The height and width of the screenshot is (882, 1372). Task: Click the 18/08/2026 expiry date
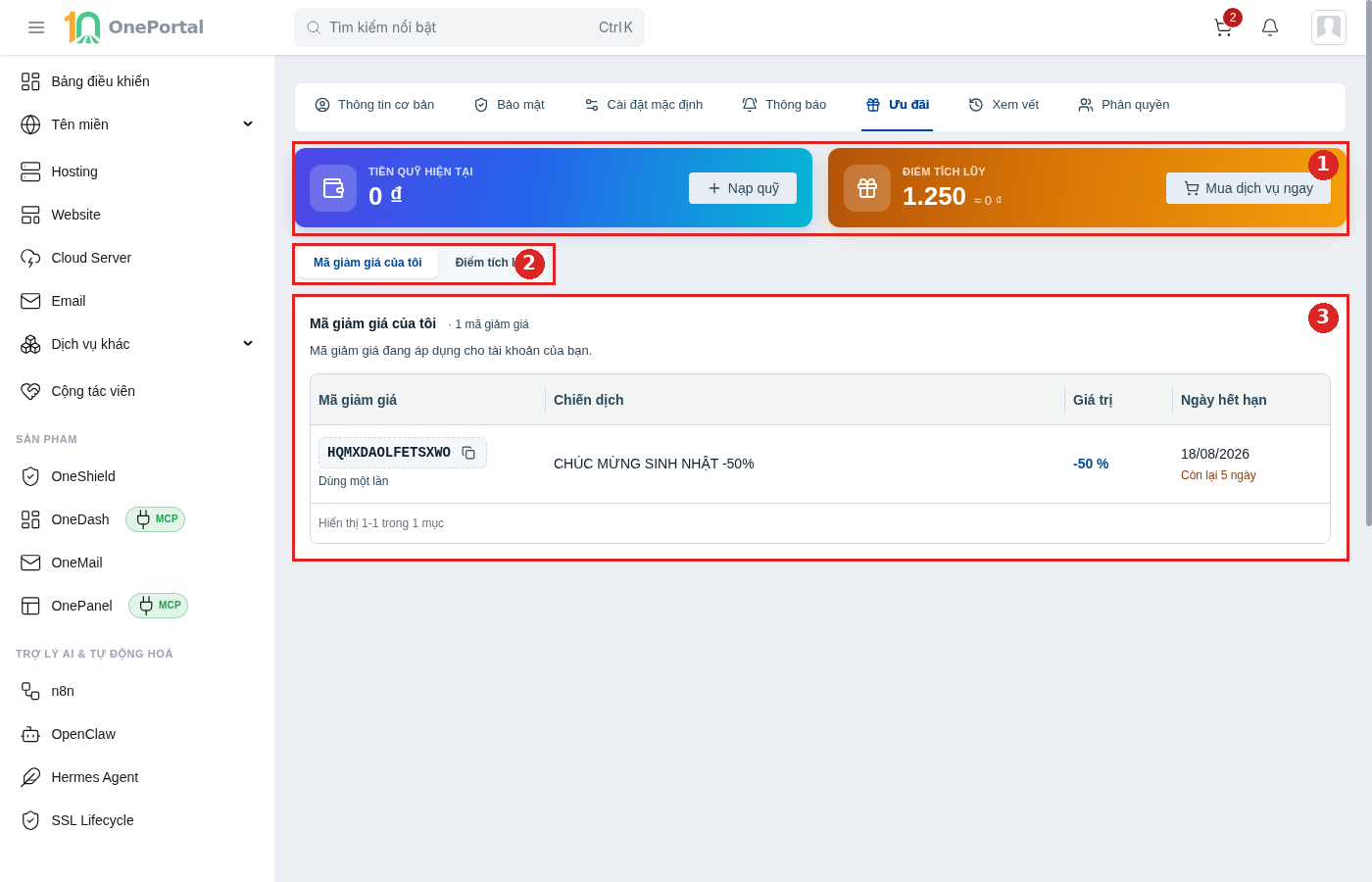1215,454
